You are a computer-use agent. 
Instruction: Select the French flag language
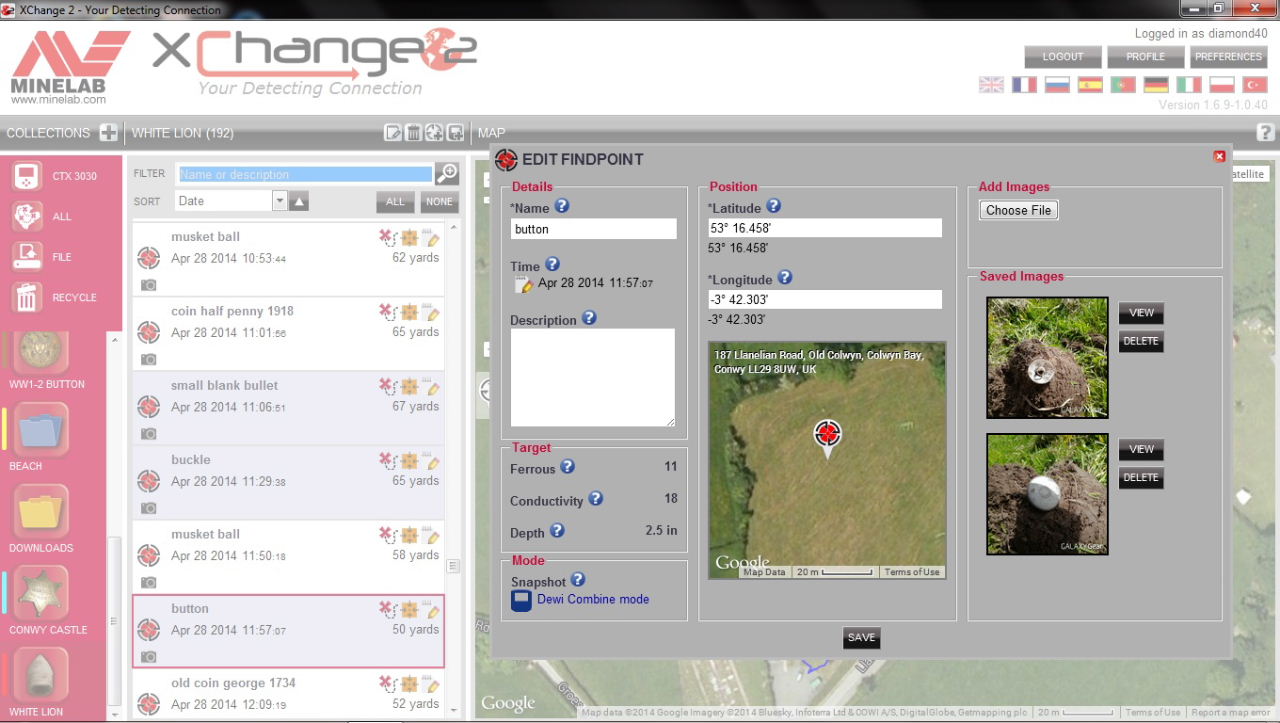tap(1024, 85)
